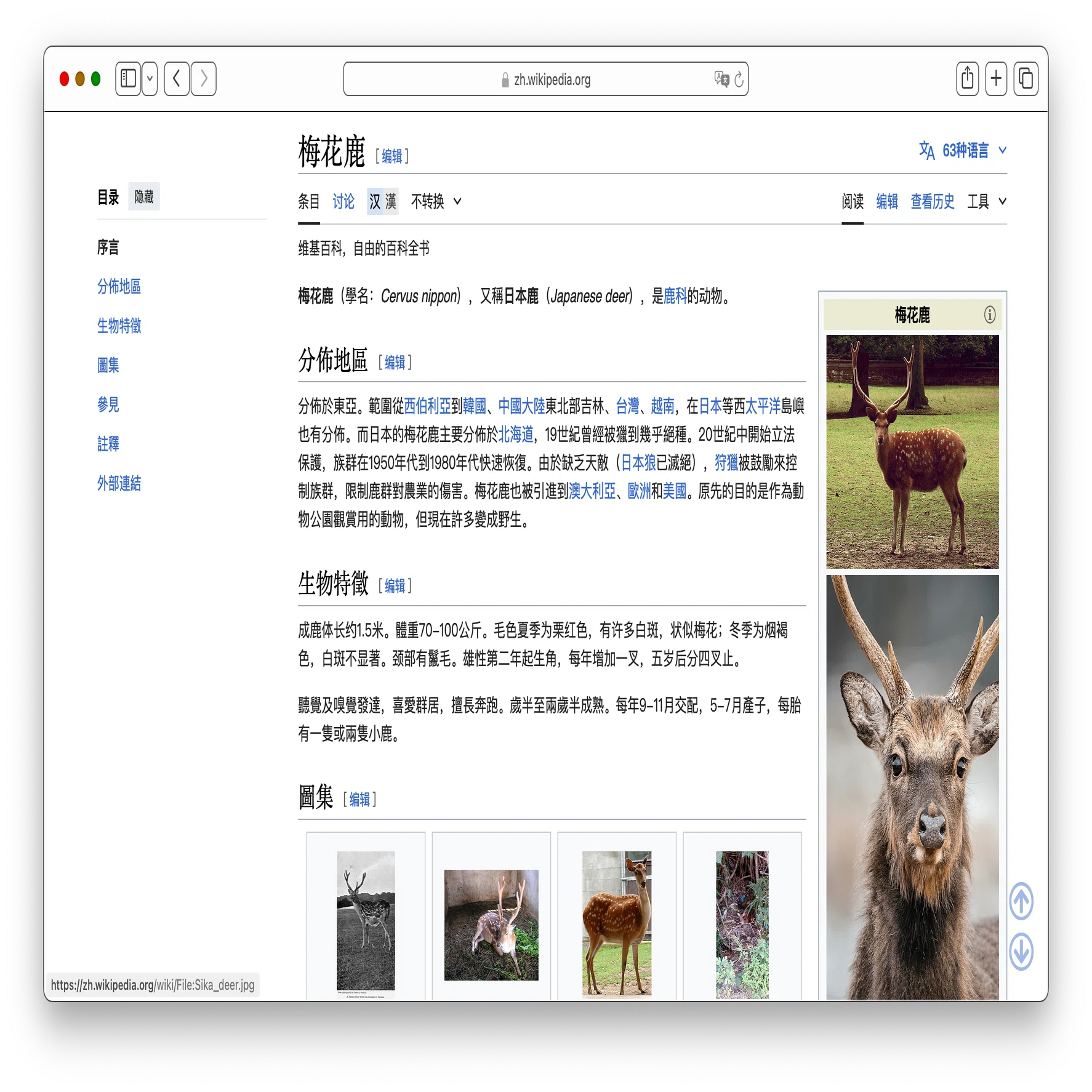Jump to 序言 in contents

click(108, 247)
